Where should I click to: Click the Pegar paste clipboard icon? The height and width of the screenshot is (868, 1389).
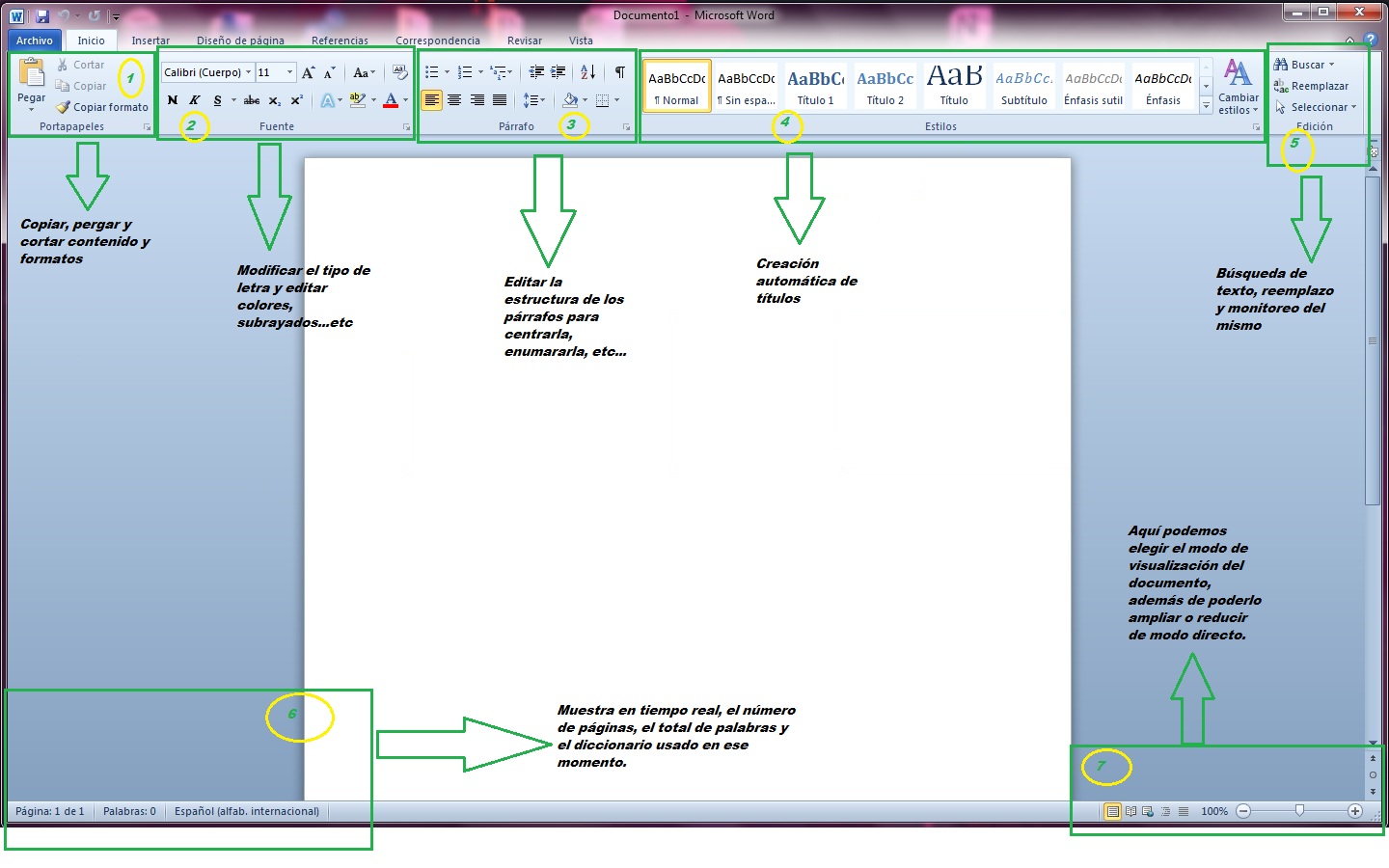pyautogui.click(x=32, y=73)
